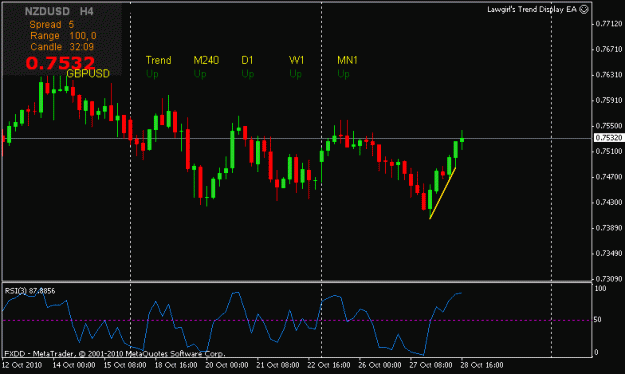
Task: Click the 0.73090 price scale value
Action: coord(609,279)
